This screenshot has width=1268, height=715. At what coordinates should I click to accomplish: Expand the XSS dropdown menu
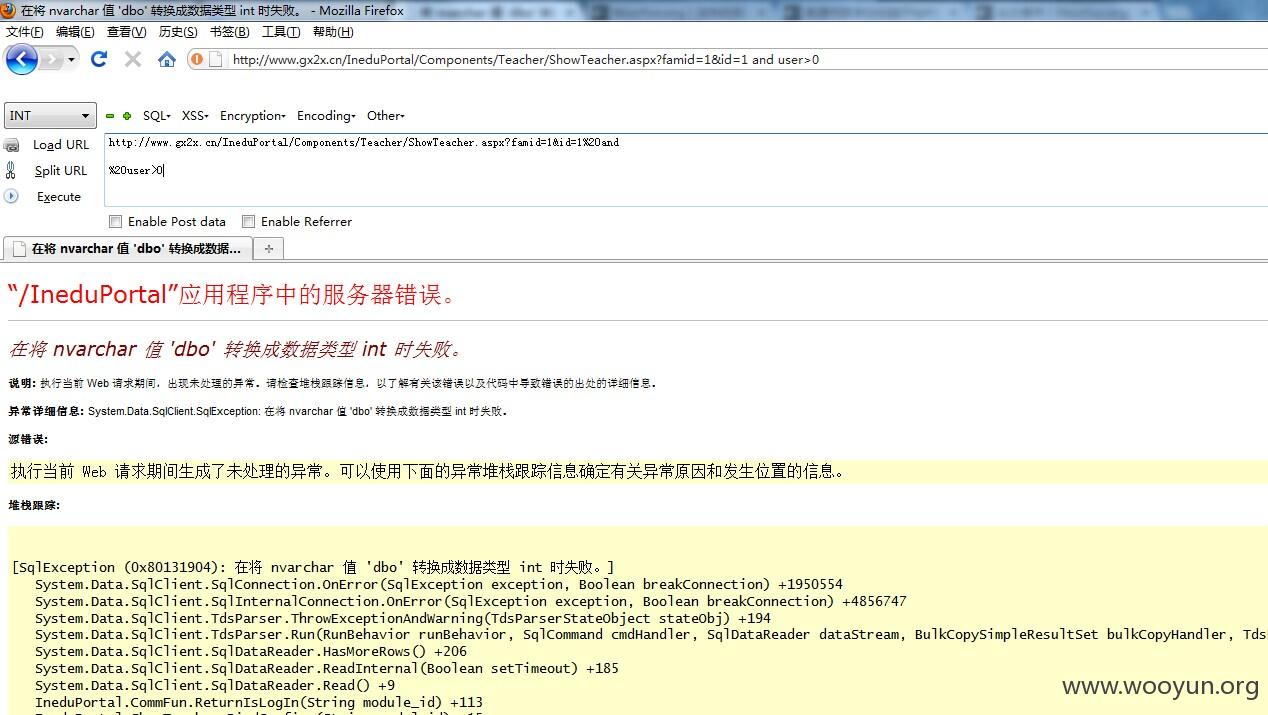pyautogui.click(x=196, y=116)
